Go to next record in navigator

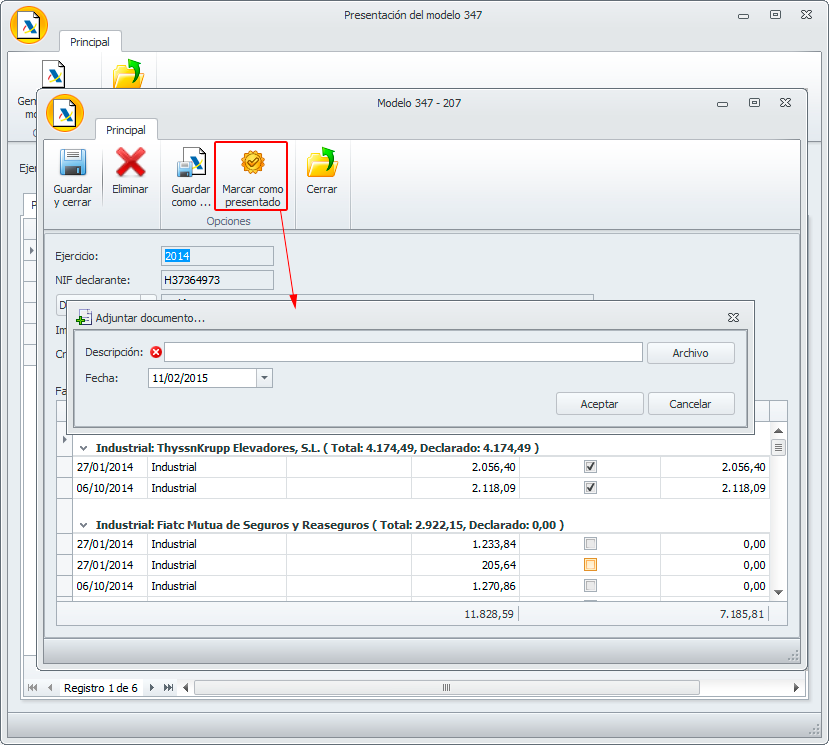tap(152, 688)
